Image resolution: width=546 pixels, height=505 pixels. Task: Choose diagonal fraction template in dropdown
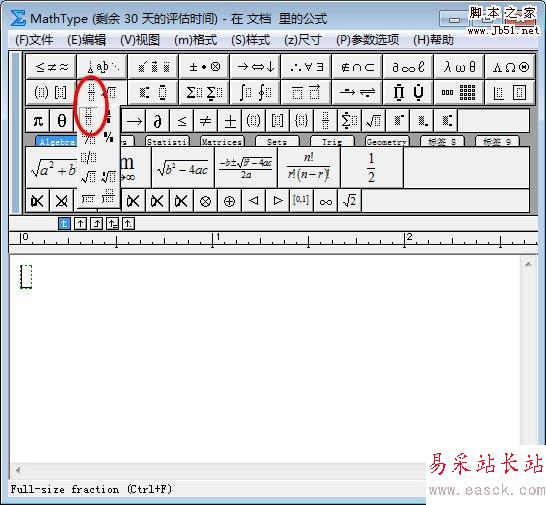(x=88, y=138)
